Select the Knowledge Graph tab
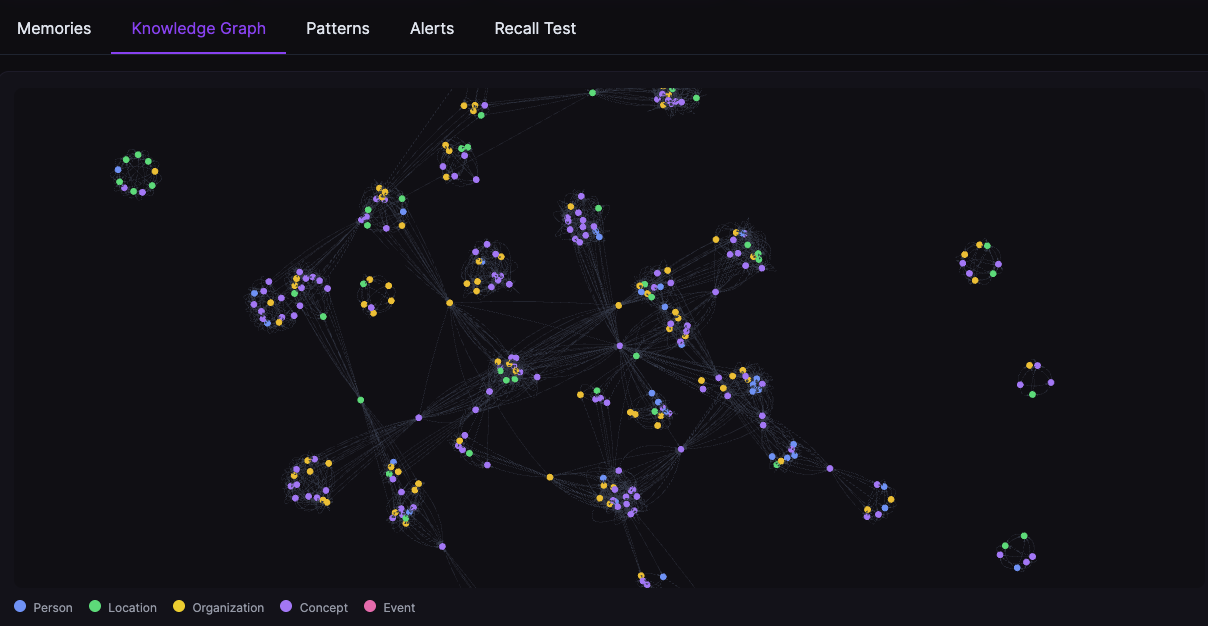The image size is (1208, 626). click(199, 28)
